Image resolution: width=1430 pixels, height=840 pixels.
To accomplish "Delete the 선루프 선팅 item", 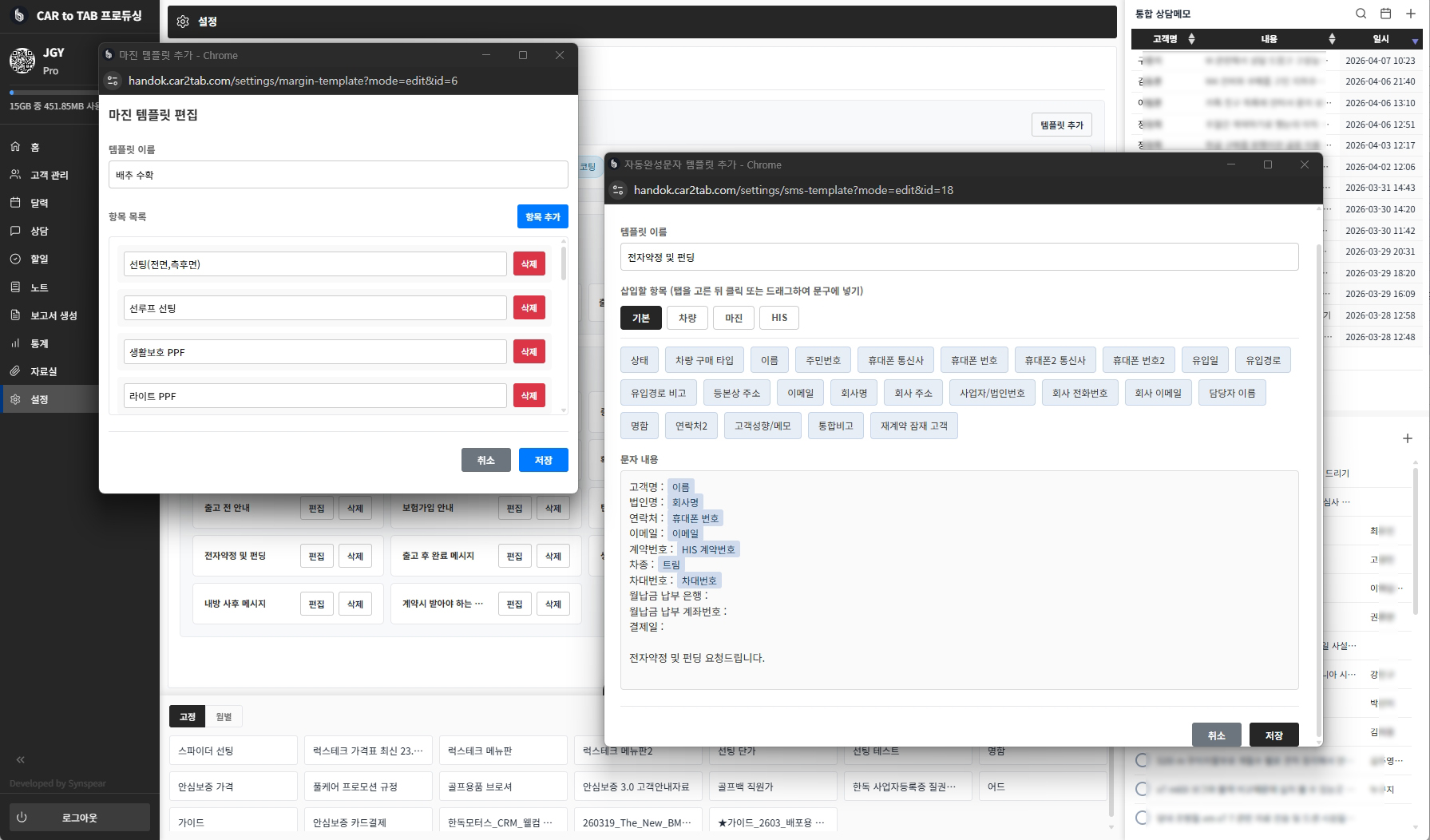I will pos(529,308).
